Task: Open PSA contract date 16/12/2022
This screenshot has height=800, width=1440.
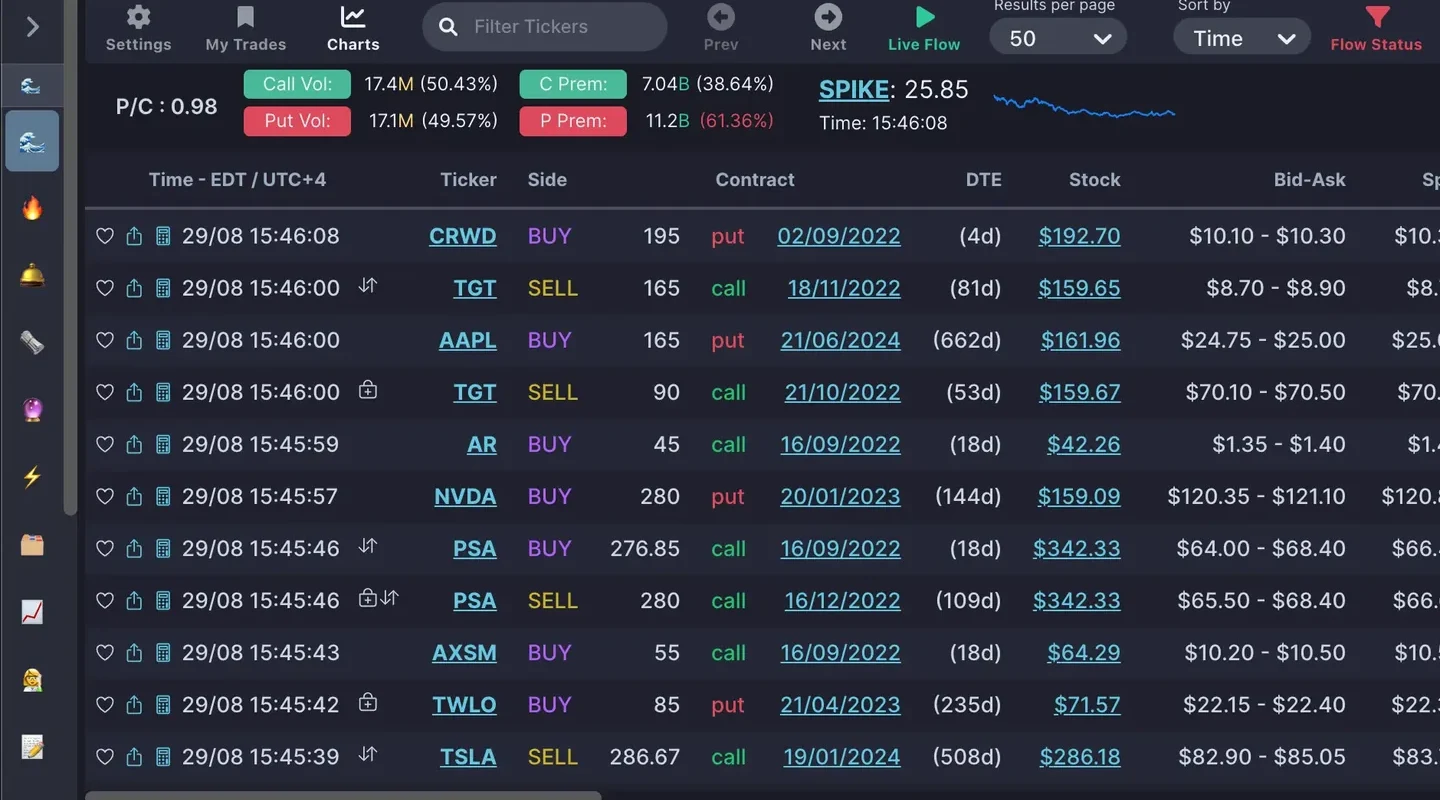Action: (842, 600)
